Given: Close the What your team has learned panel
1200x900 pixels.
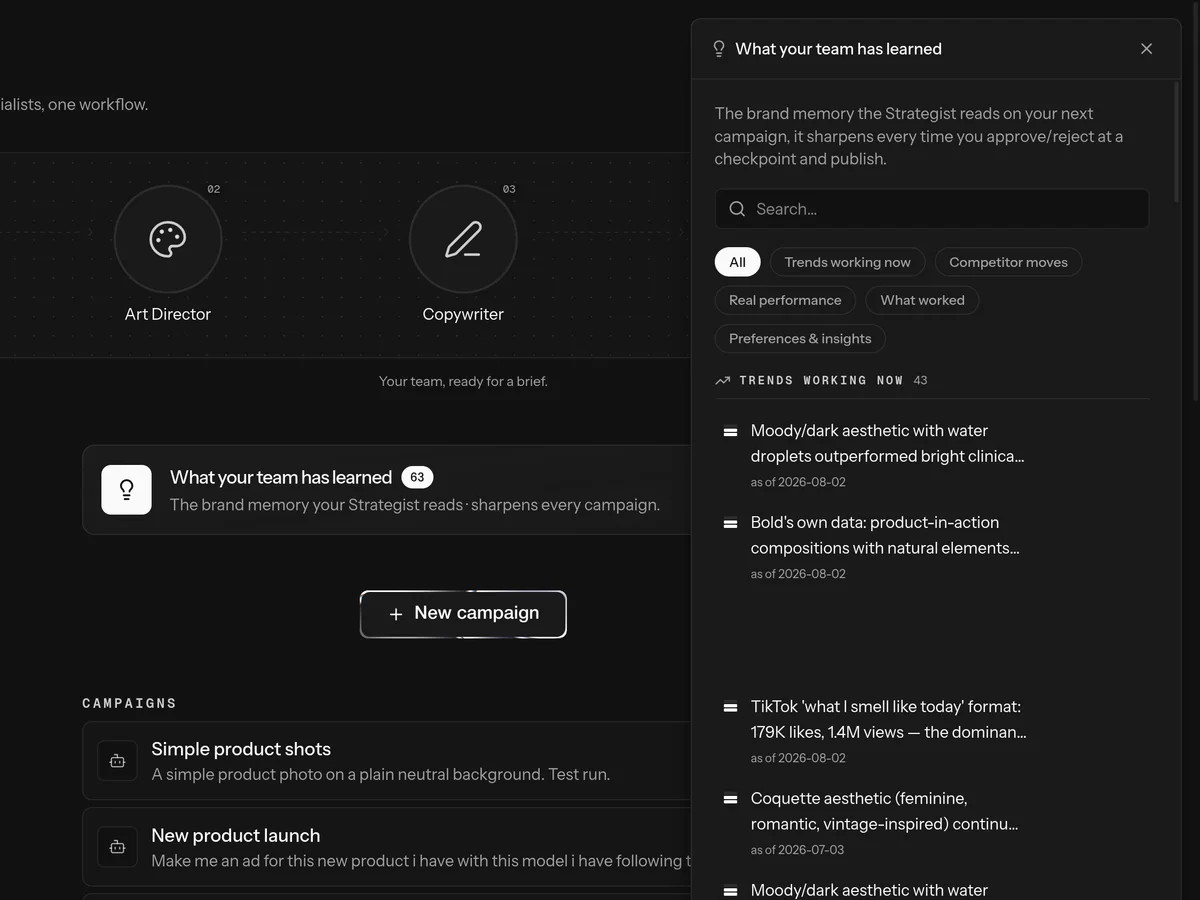Looking at the screenshot, I should [1146, 49].
